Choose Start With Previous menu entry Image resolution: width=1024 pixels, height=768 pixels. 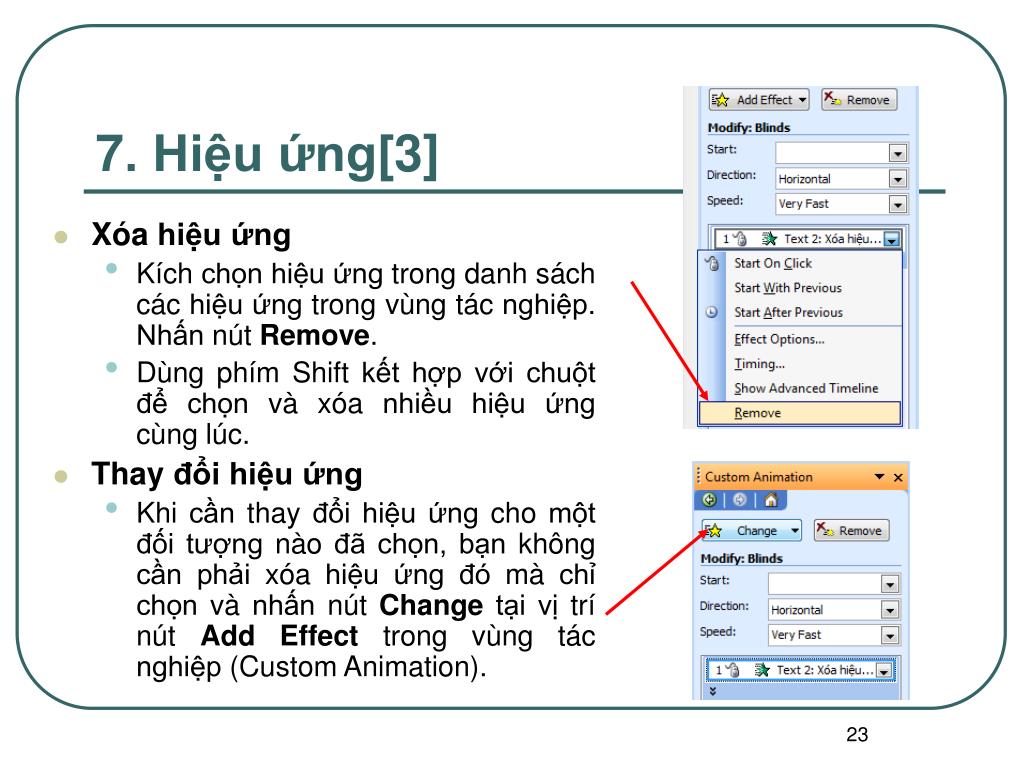tap(788, 288)
